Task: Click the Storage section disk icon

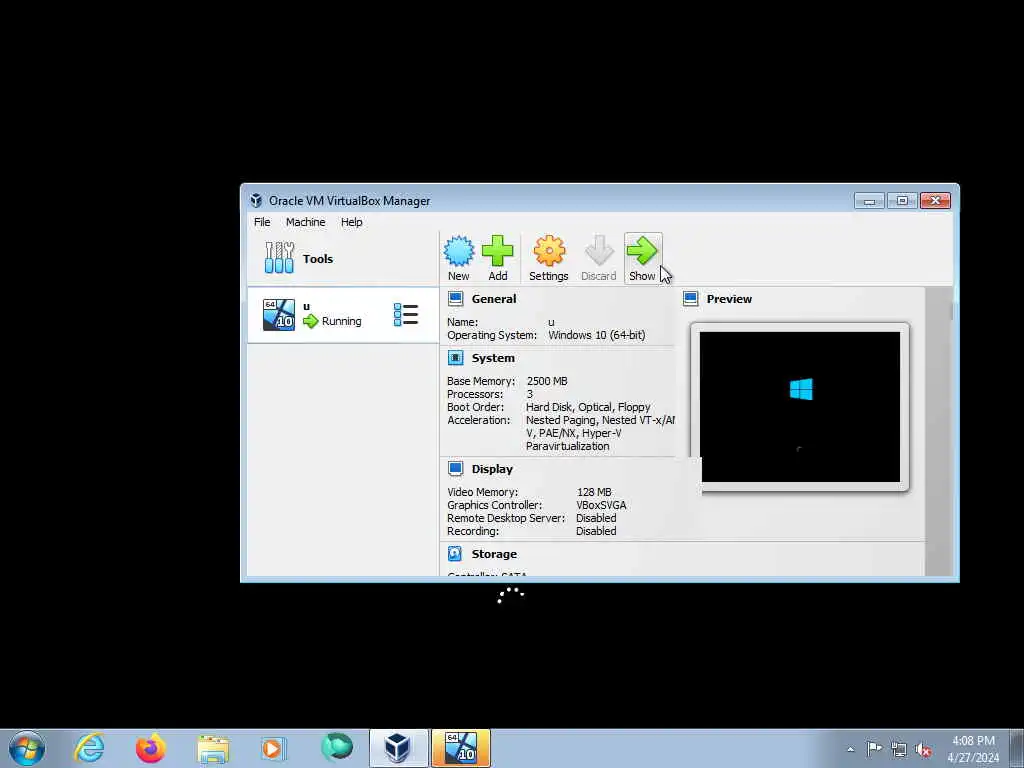Action: coord(455,554)
